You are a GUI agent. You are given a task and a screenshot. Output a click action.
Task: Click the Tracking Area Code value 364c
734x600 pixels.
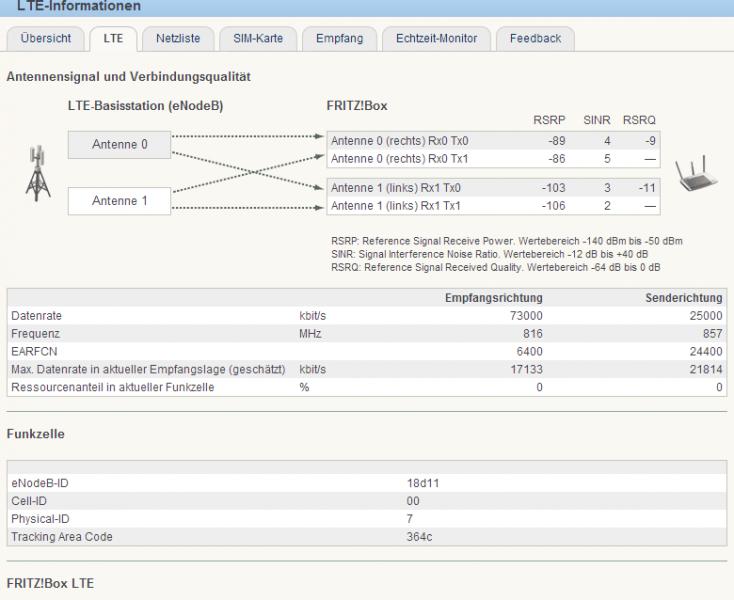419,536
